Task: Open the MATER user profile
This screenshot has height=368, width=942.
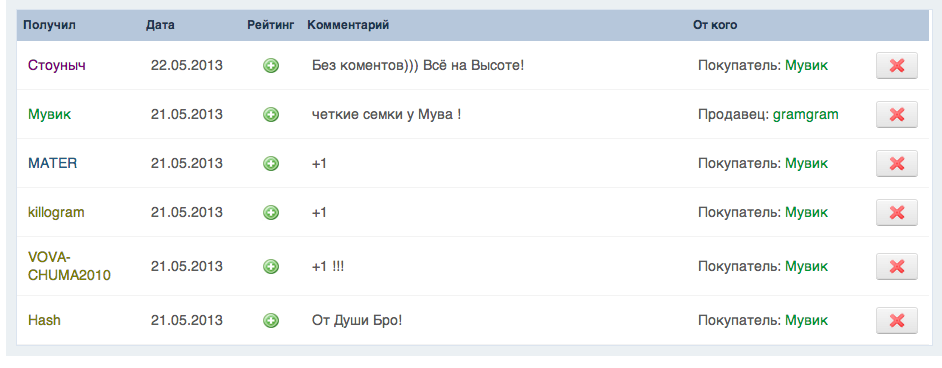Action: point(52,163)
